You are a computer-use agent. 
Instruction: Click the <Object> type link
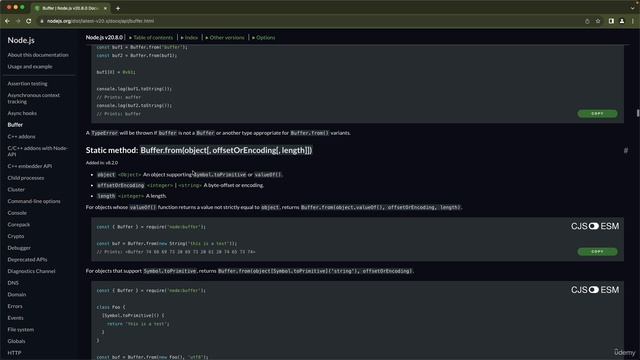[x=129, y=175]
